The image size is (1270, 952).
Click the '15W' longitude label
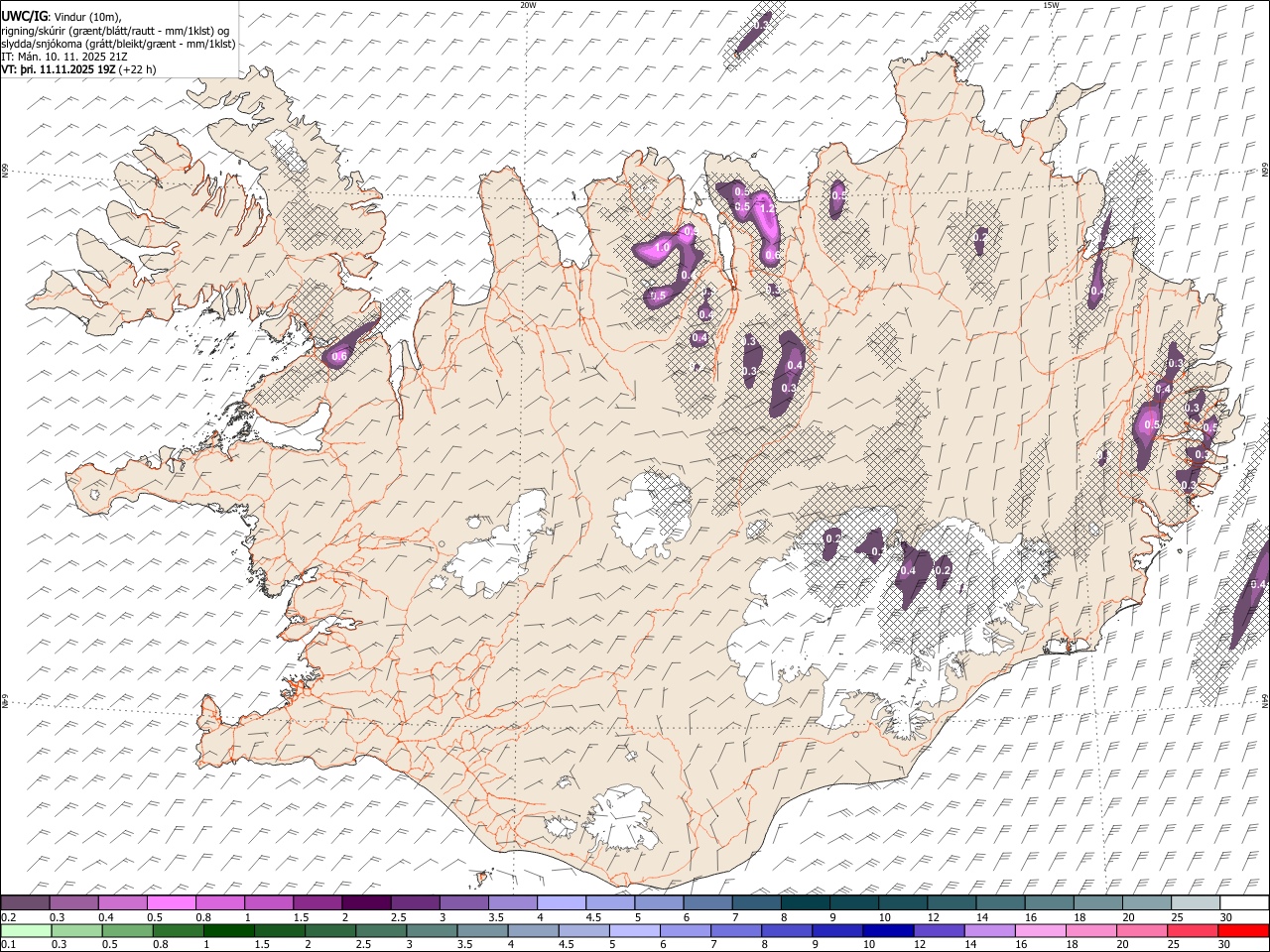coord(1051,5)
